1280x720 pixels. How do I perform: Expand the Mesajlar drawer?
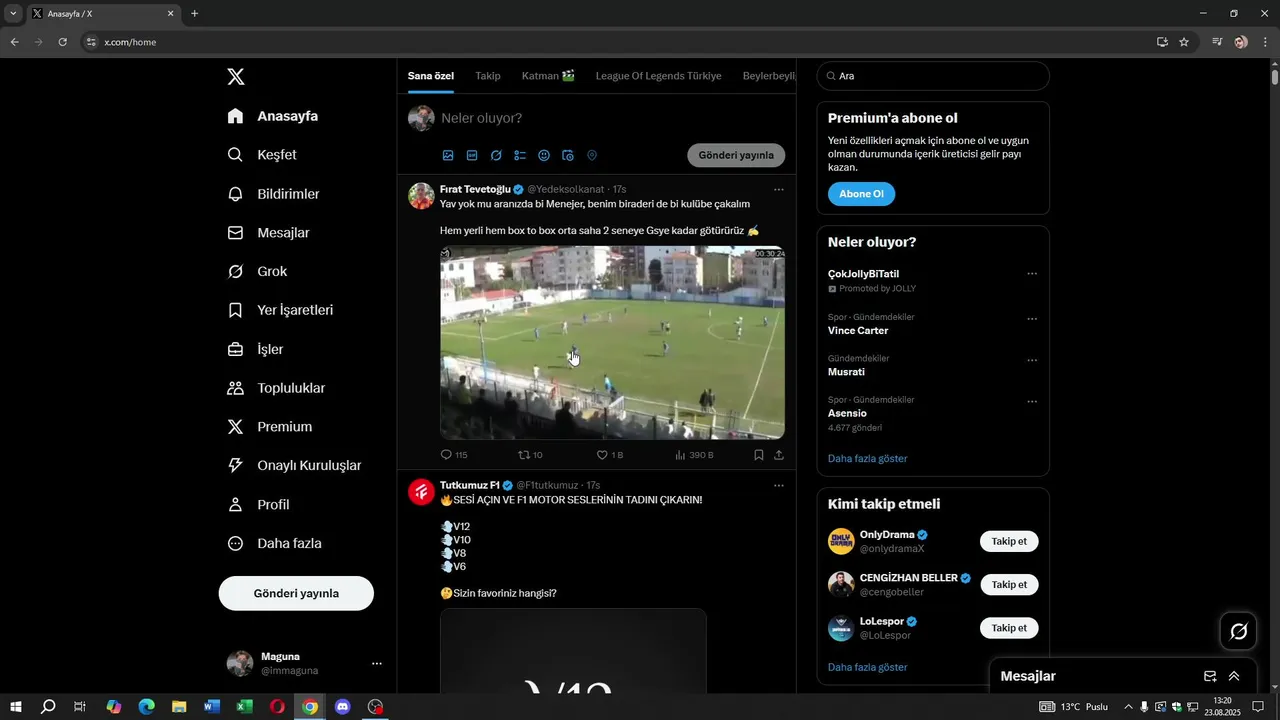[x=1234, y=676]
